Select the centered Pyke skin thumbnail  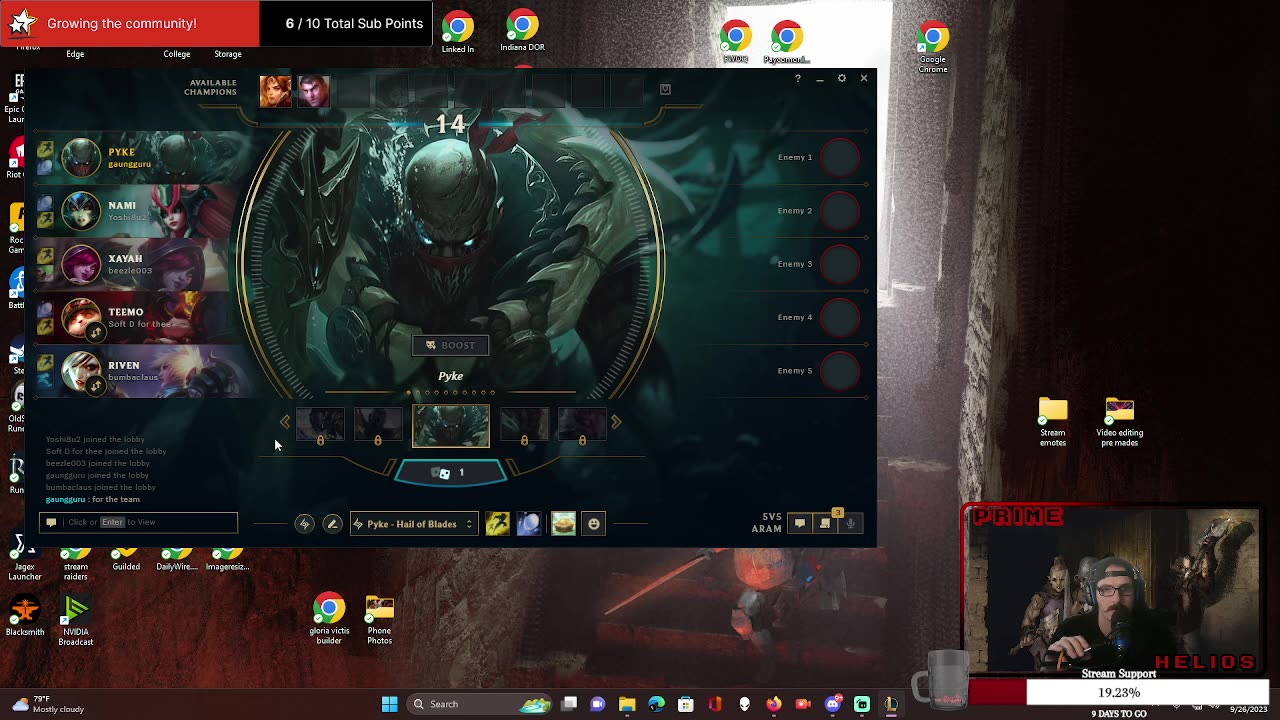451,426
